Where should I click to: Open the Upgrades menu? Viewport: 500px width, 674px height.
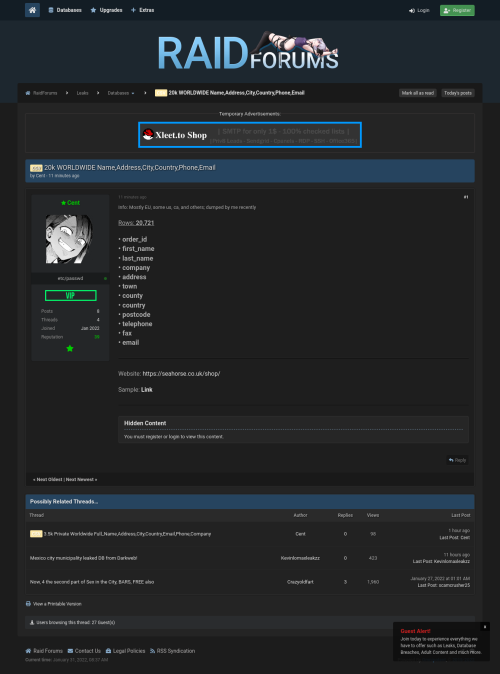point(106,10)
